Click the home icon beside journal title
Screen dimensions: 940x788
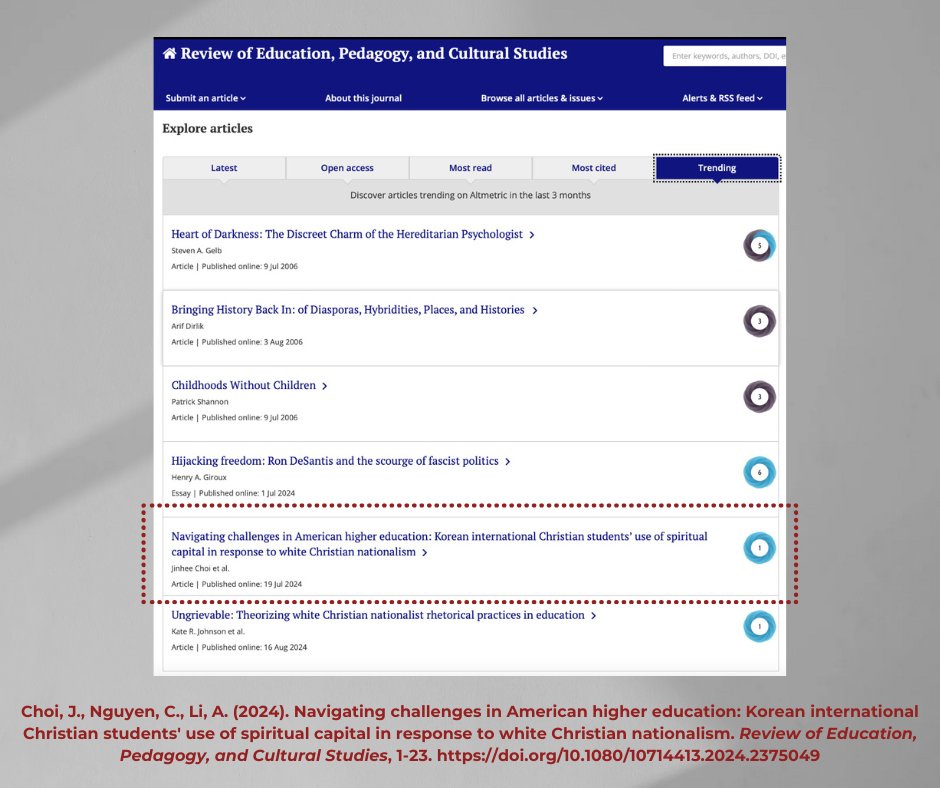170,53
